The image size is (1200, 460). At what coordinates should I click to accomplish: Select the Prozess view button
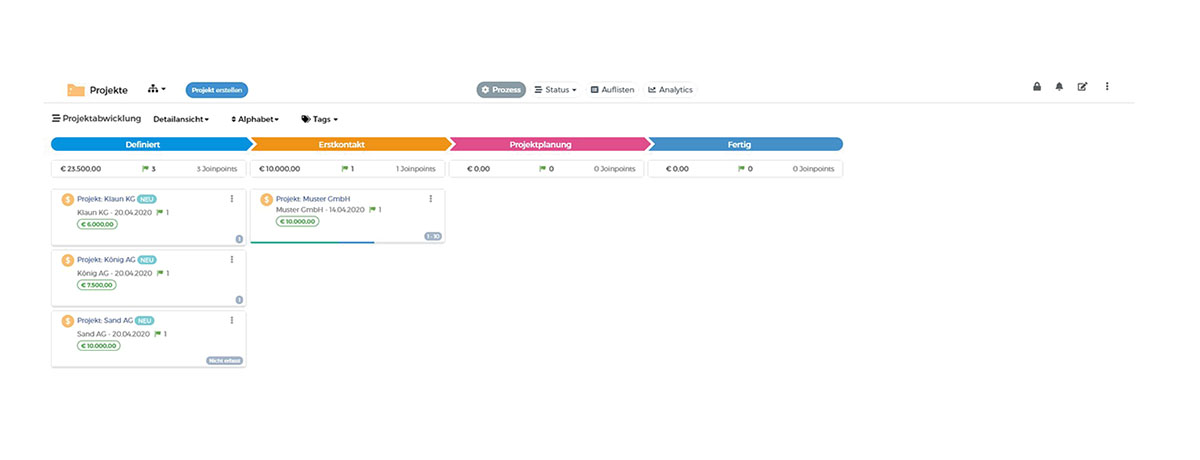point(501,90)
